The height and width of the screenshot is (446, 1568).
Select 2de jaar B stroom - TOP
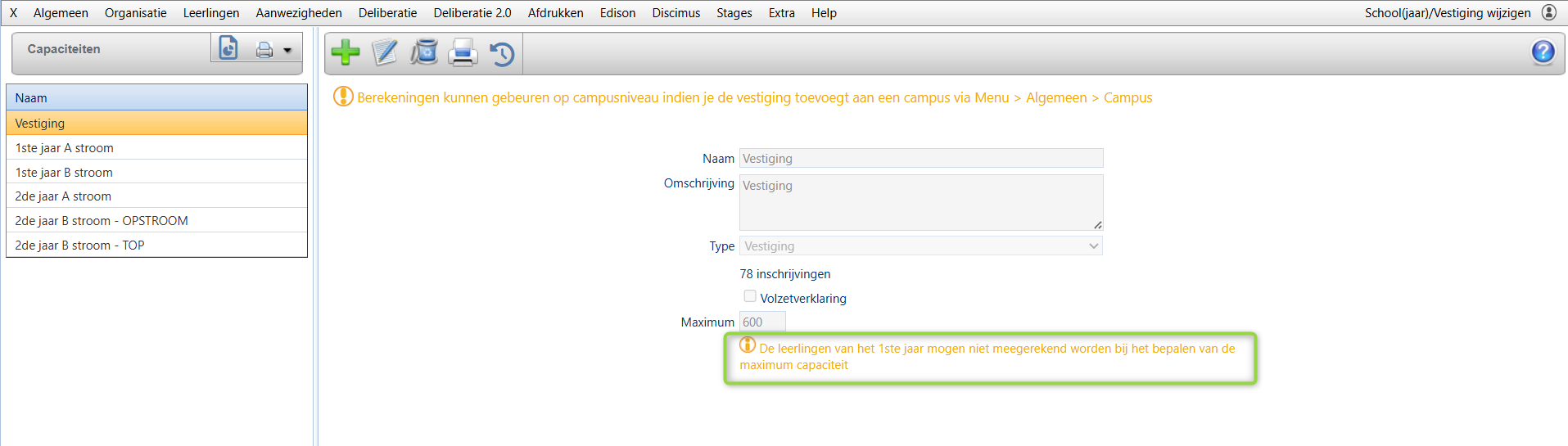(79, 246)
